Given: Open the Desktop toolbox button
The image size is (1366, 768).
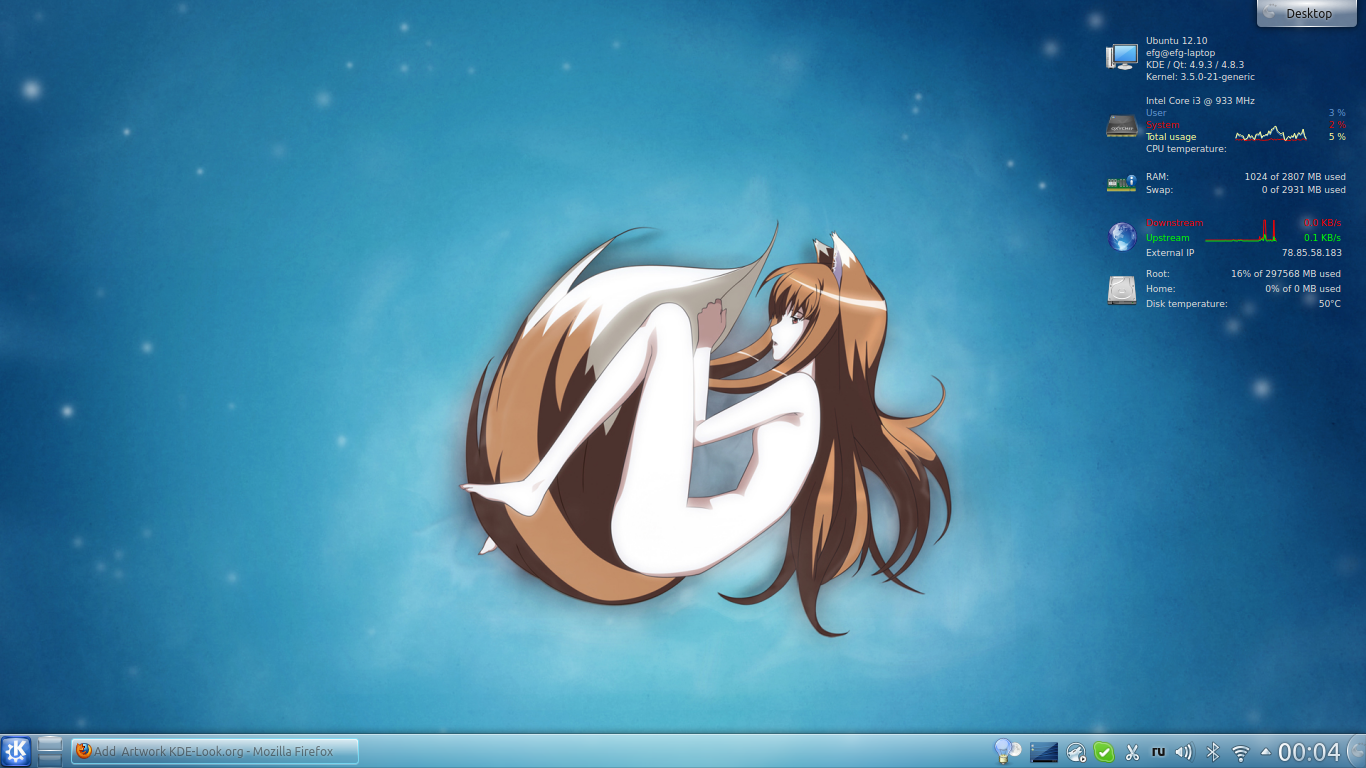Looking at the screenshot, I should coord(1307,13).
